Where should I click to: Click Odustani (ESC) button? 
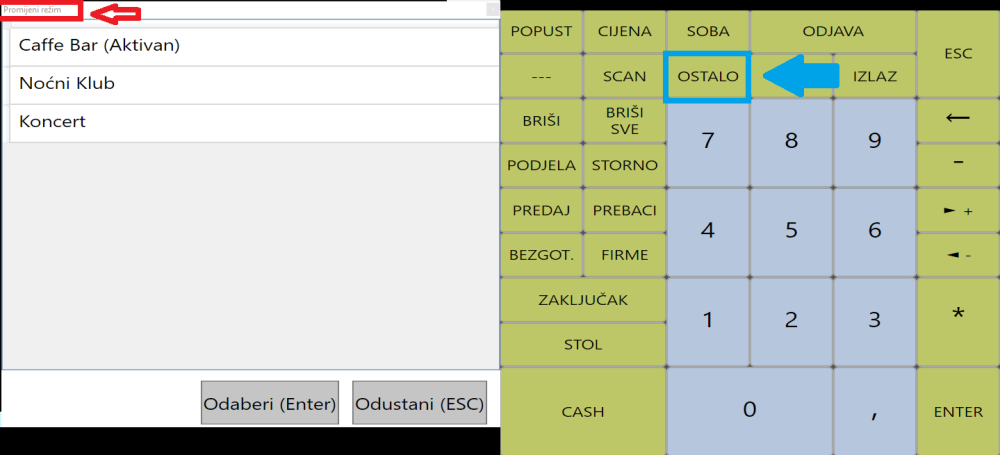(420, 404)
